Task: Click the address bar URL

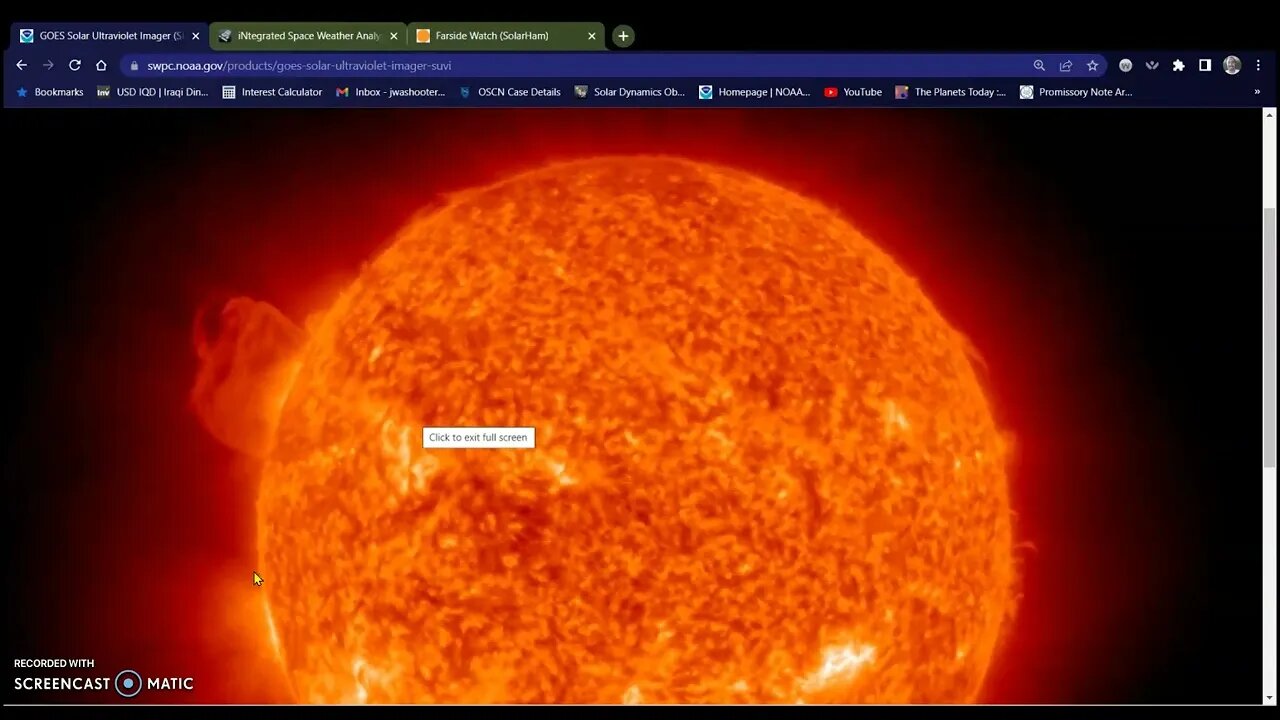Action: point(299,65)
